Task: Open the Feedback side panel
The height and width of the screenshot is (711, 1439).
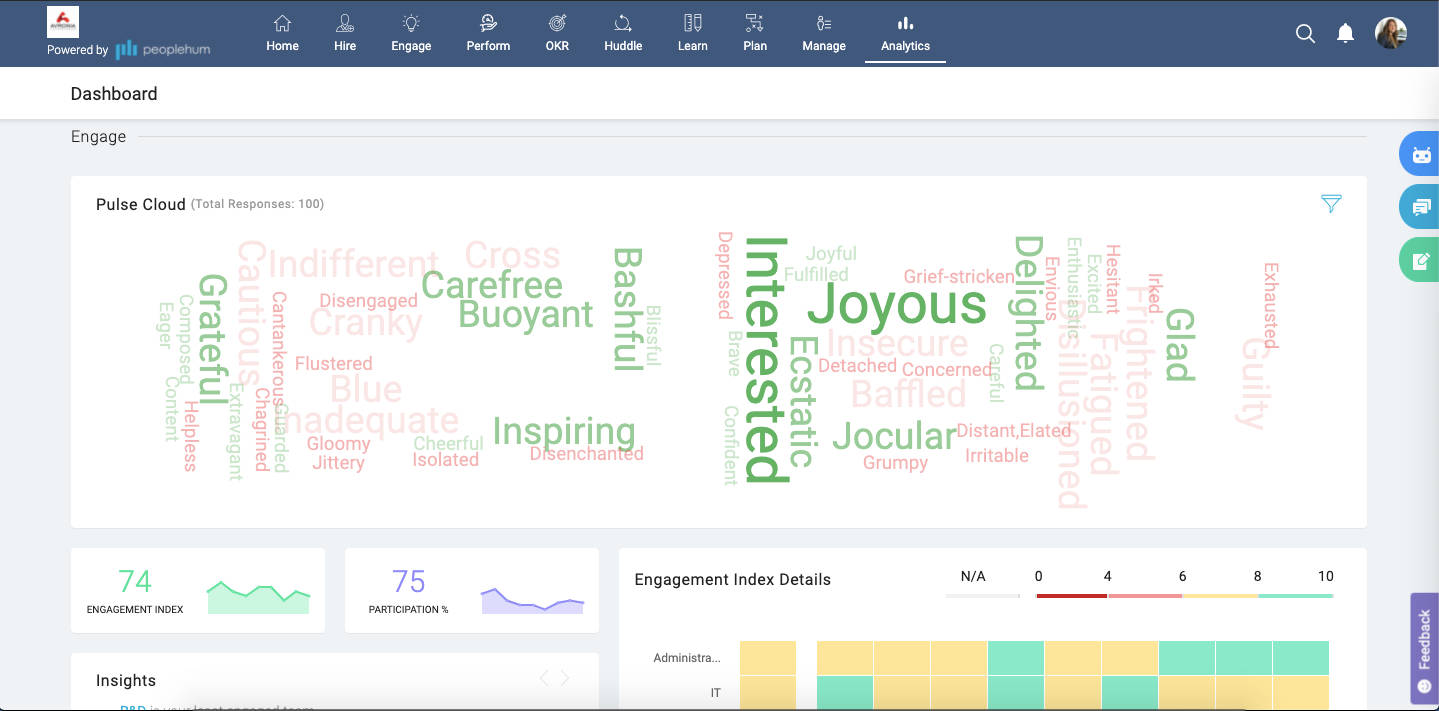Action: coord(1422,648)
